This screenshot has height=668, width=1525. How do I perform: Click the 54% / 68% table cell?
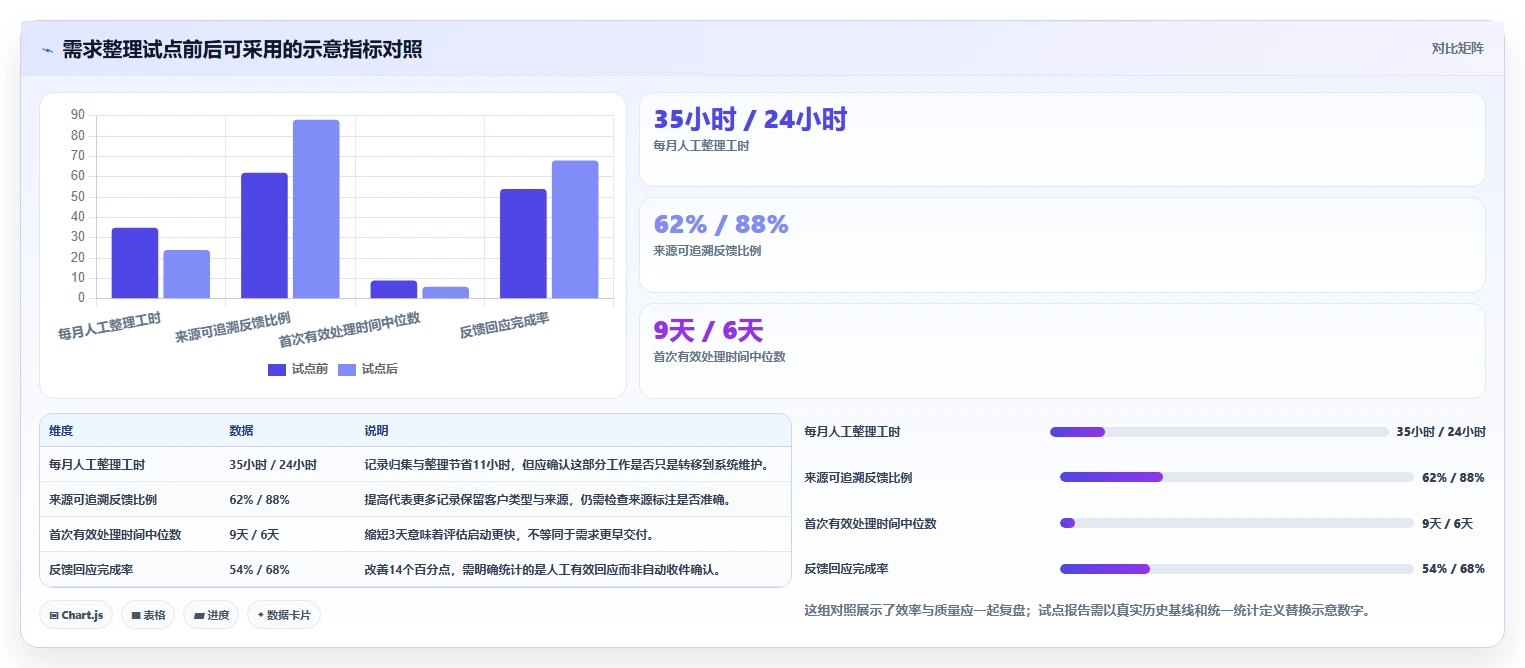(259, 569)
